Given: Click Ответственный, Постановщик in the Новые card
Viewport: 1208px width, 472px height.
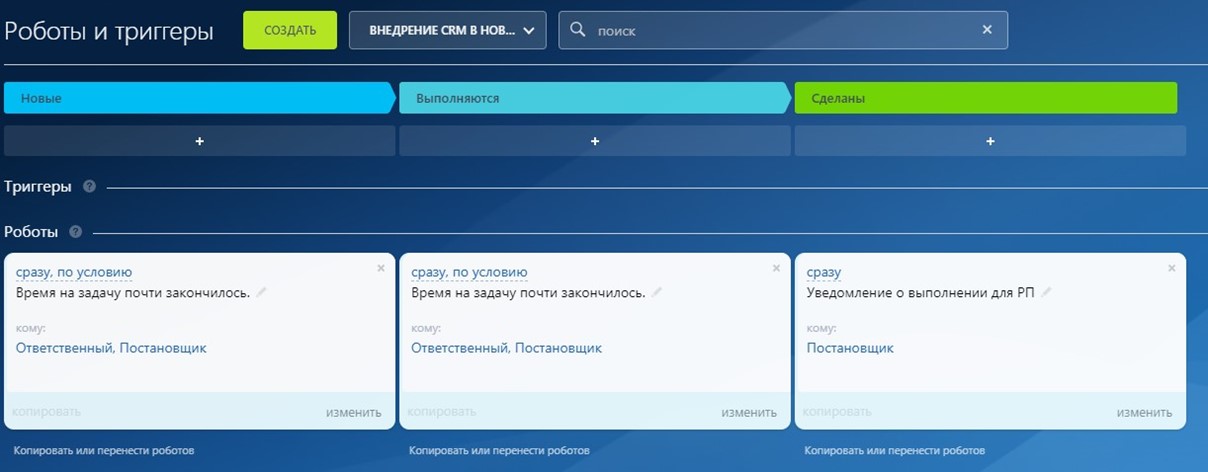Looking at the screenshot, I should tap(111, 348).
